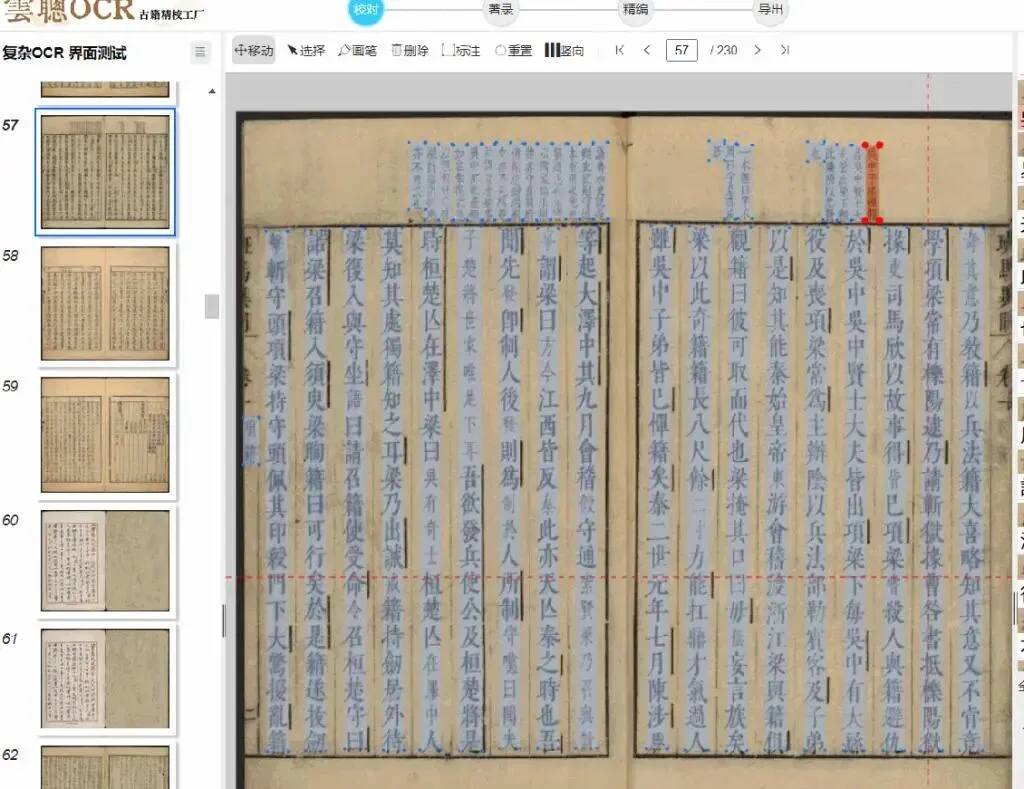Go to the previous page
The height and width of the screenshot is (789, 1024).
coord(647,50)
